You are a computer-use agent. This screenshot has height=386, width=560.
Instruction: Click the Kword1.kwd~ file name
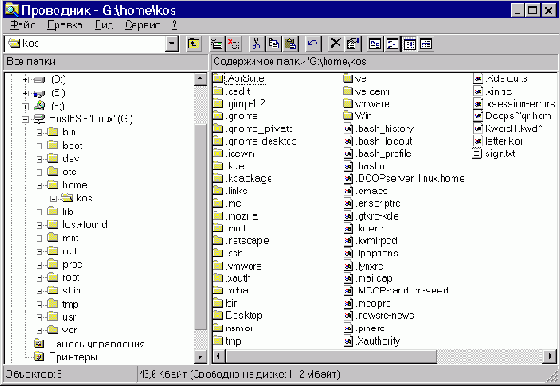514,129
